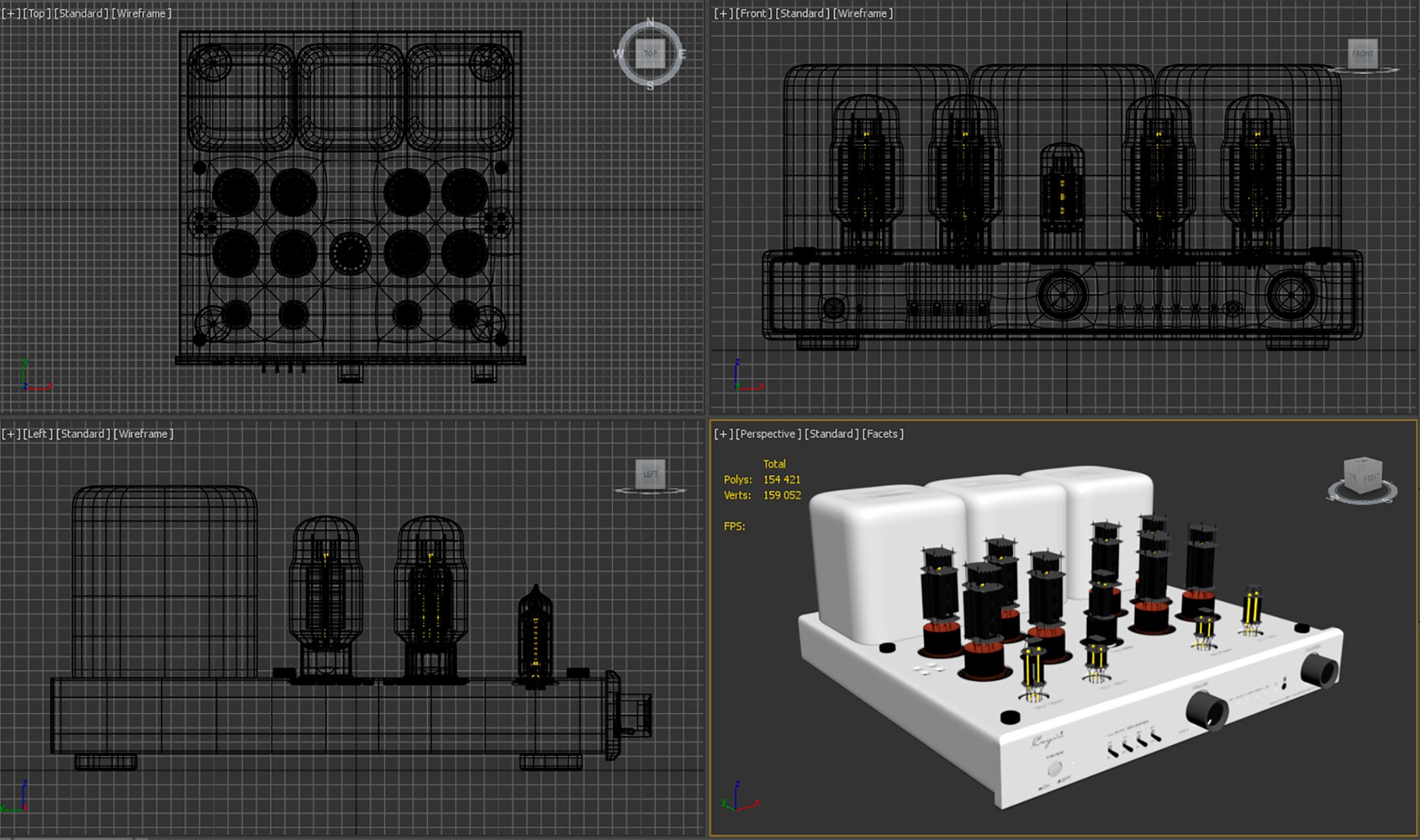Click [Facets] shading label in Perspective viewport

882,434
